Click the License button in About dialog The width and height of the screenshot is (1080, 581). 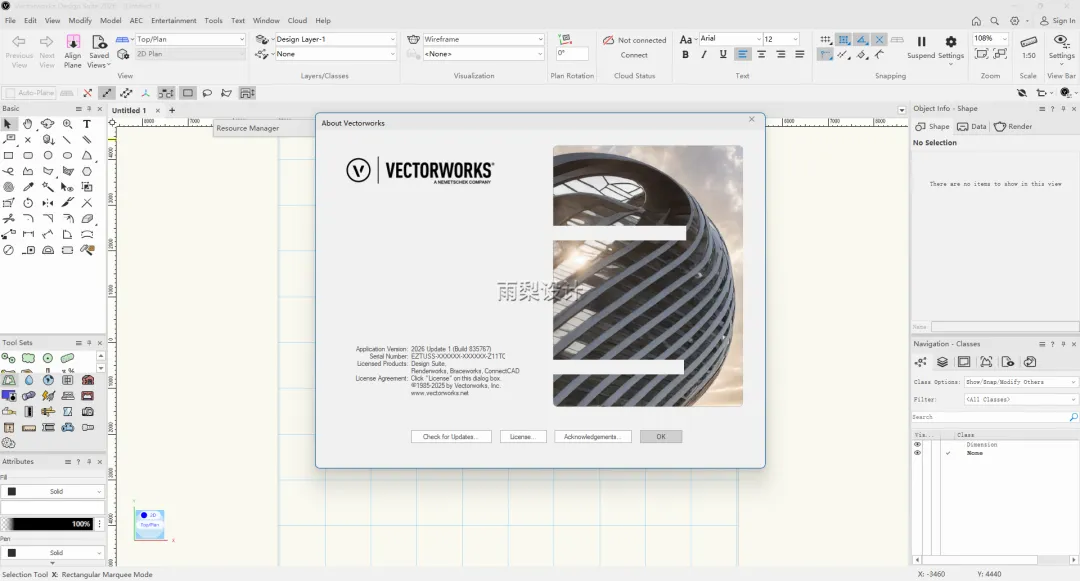point(523,436)
